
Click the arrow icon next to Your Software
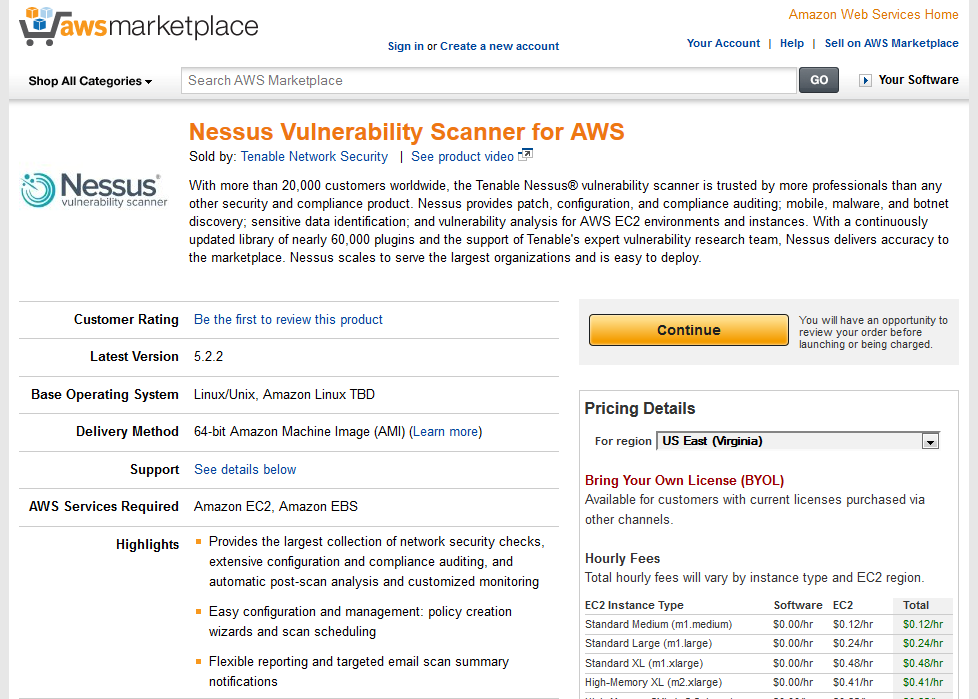[865, 80]
